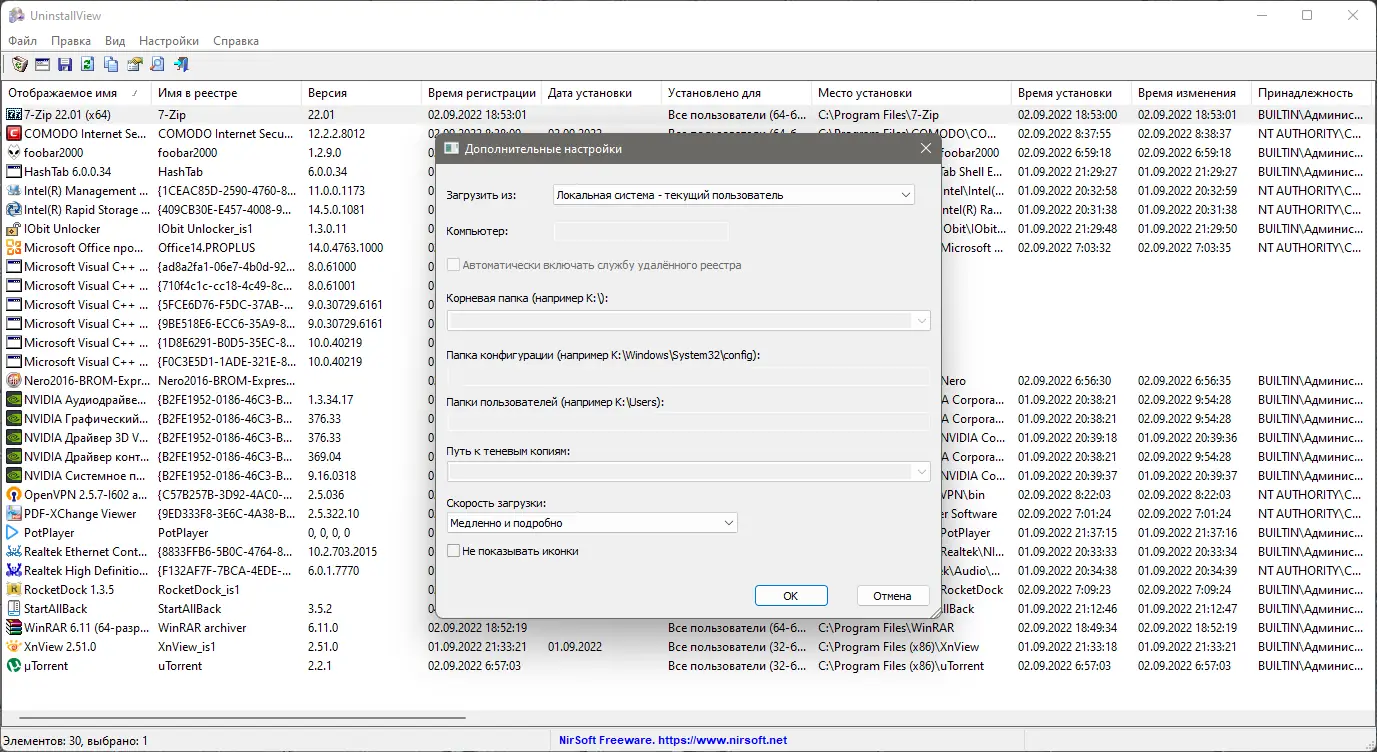Close the 'Дополнительные настройки' dialog
This screenshot has width=1377, height=752.
point(925,149)
